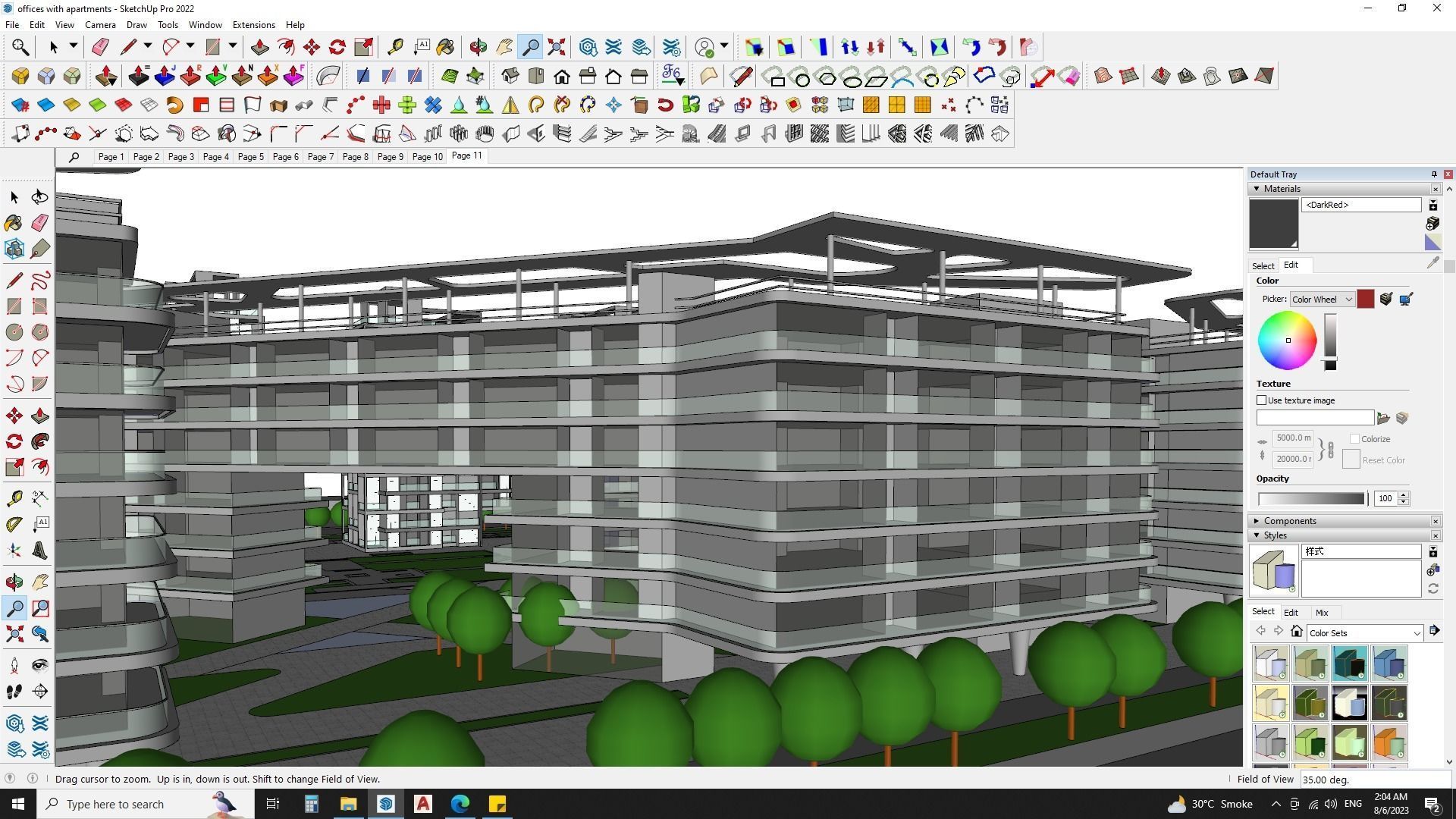
Task: Click the Styles home icon
Action: tap(1297, 632)
